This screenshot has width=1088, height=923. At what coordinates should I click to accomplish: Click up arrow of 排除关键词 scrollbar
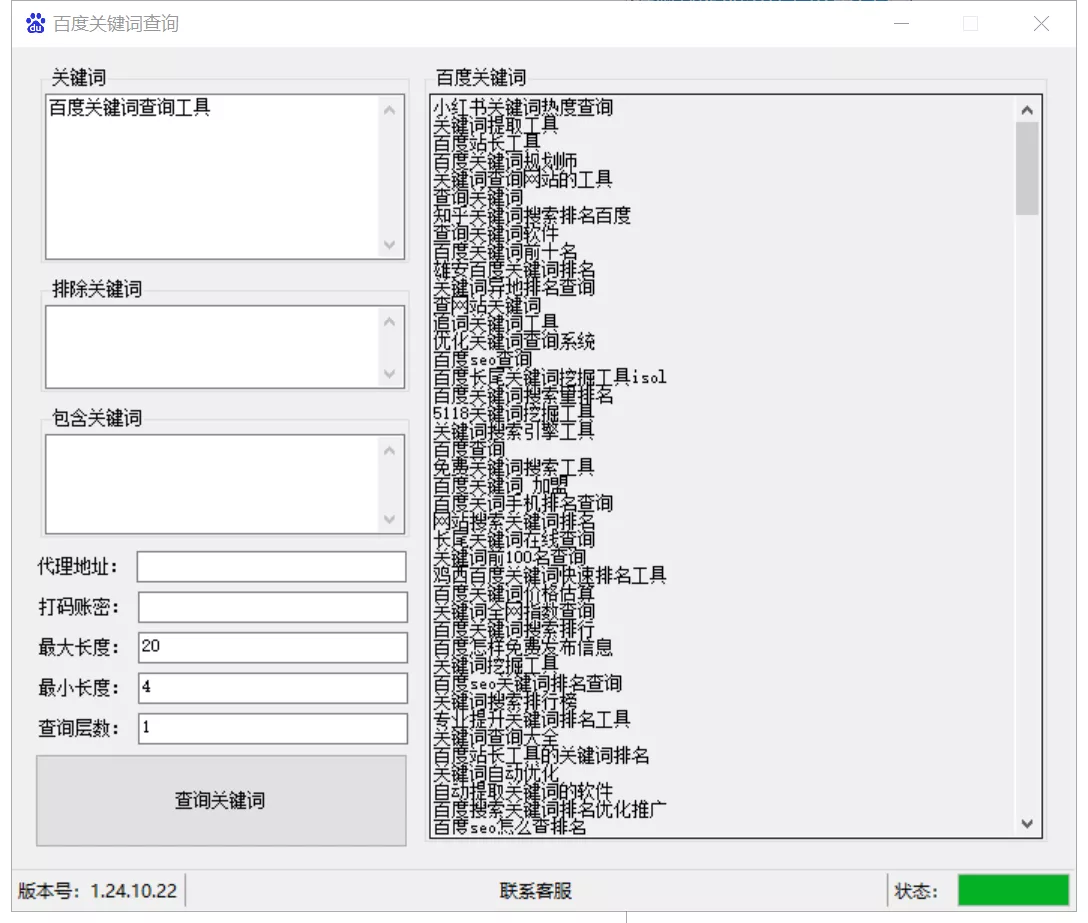[389, 321]
